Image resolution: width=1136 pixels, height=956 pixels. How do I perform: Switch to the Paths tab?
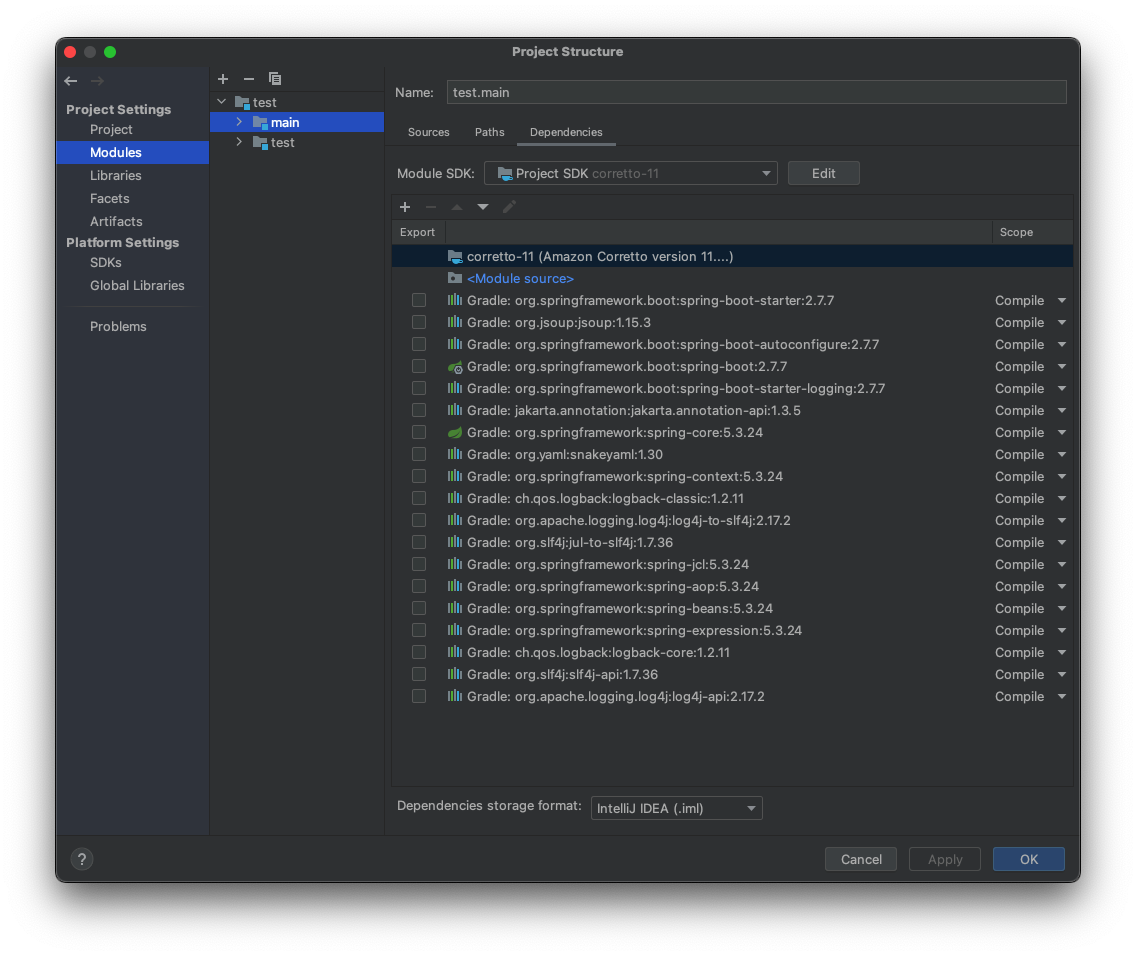490,132
